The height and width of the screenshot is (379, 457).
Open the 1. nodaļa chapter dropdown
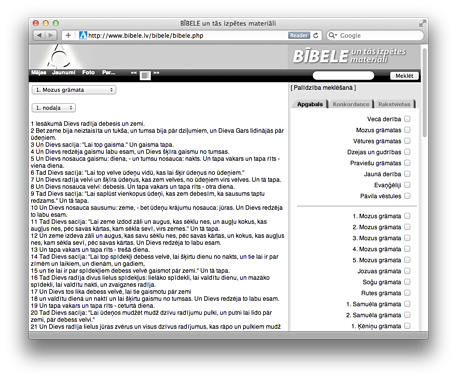tap(54, 108)
